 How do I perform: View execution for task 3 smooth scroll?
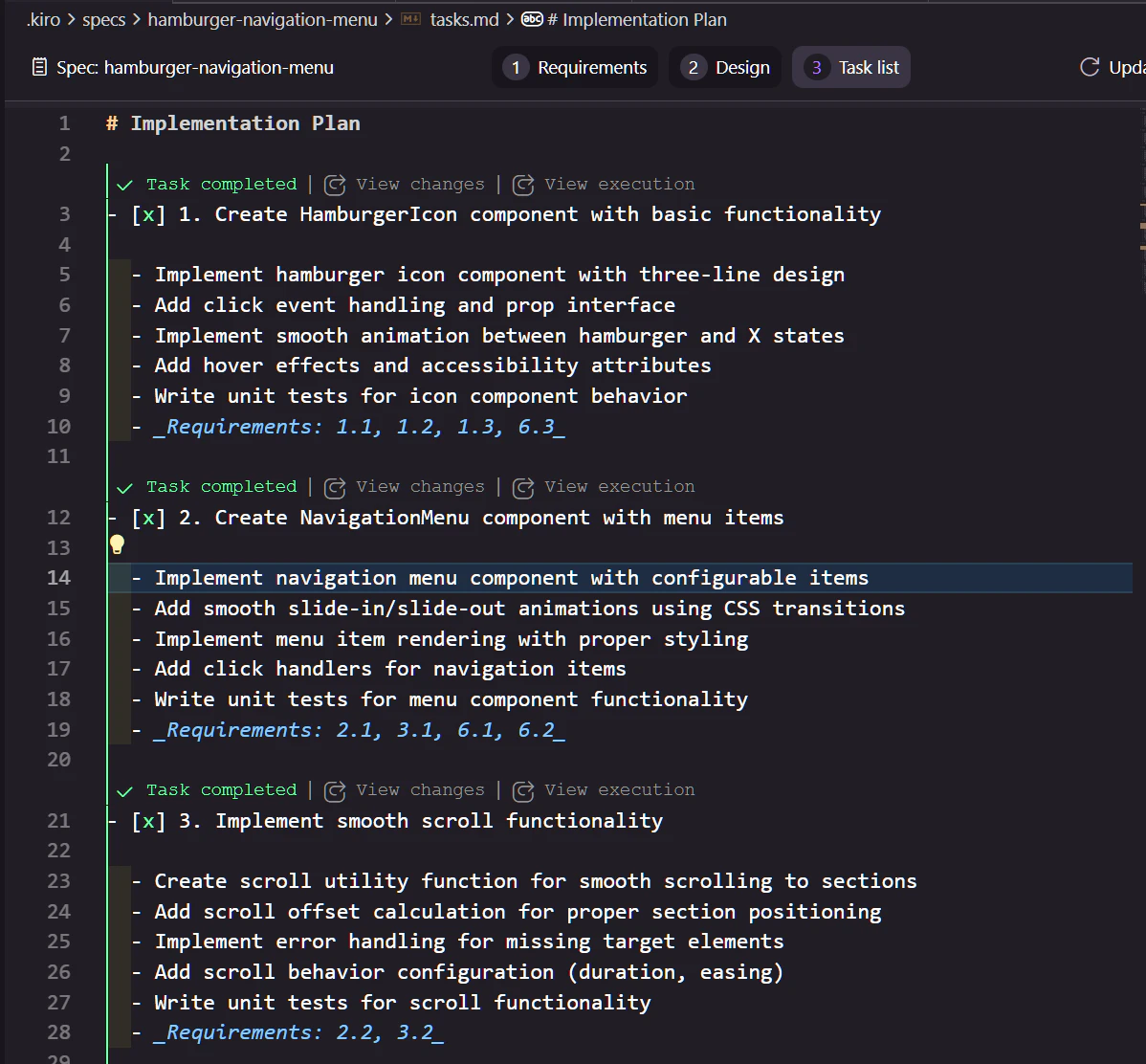[620, 790]
